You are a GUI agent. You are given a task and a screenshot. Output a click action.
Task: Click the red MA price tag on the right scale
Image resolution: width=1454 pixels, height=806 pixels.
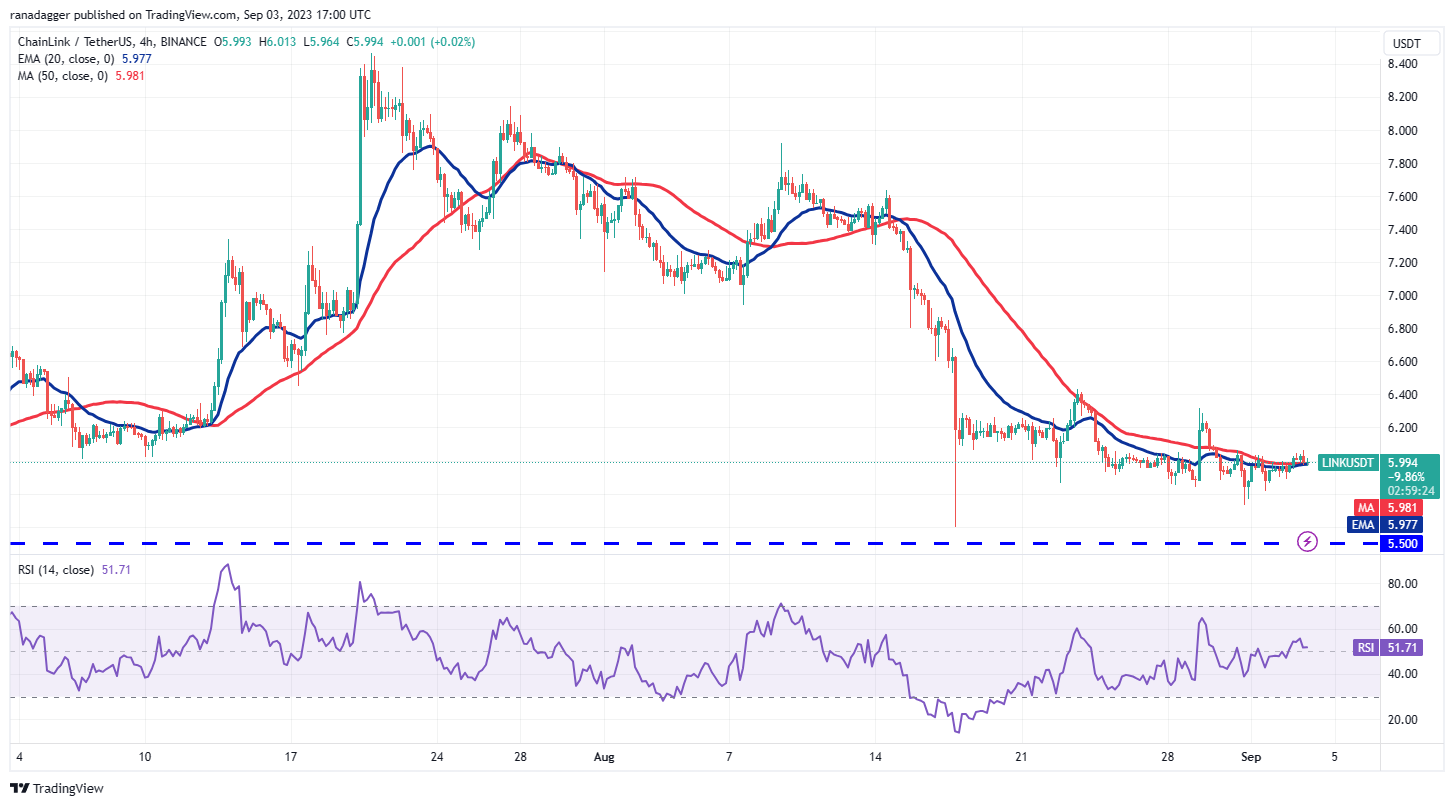coord(1395,507)
